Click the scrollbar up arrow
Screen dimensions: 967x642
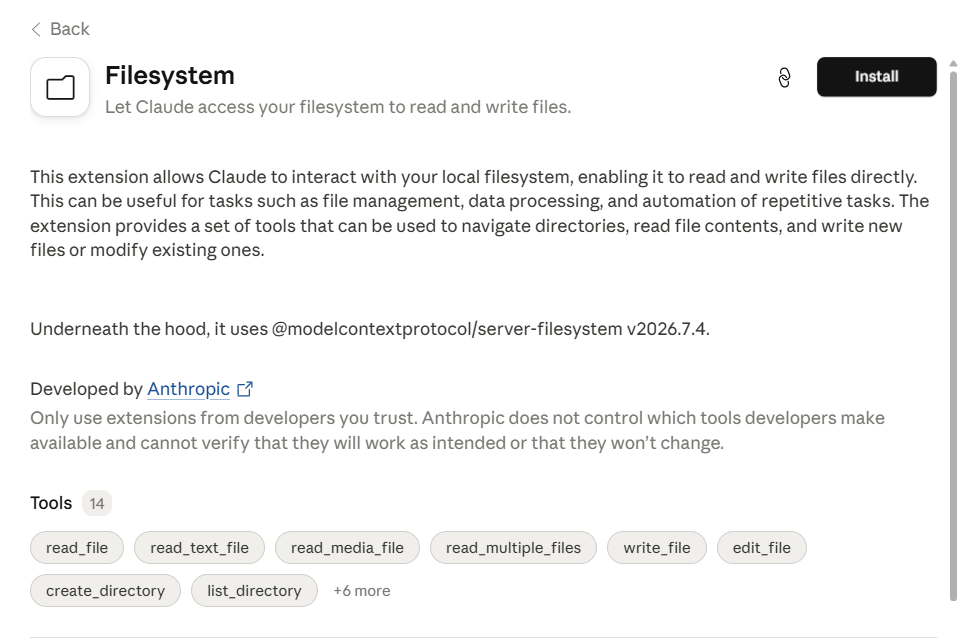[x=953, y=64]
